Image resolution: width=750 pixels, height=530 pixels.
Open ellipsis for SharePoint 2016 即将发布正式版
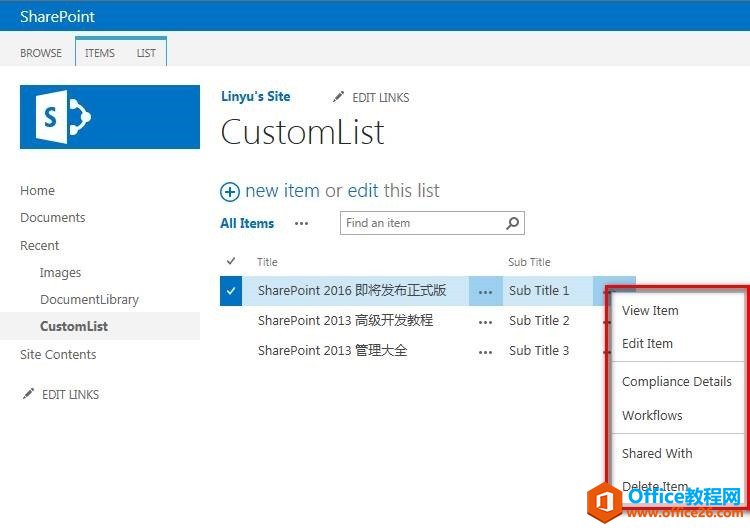pos(485,292)
